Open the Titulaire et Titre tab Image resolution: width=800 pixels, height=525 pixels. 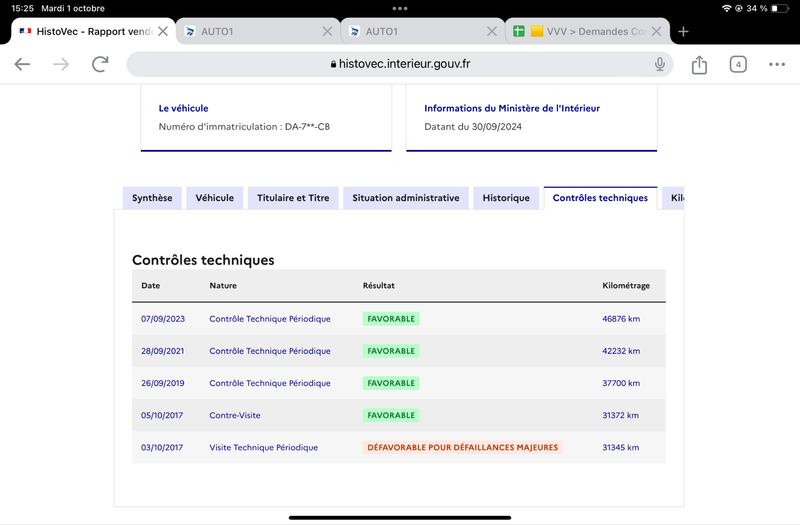click(293, 198)
